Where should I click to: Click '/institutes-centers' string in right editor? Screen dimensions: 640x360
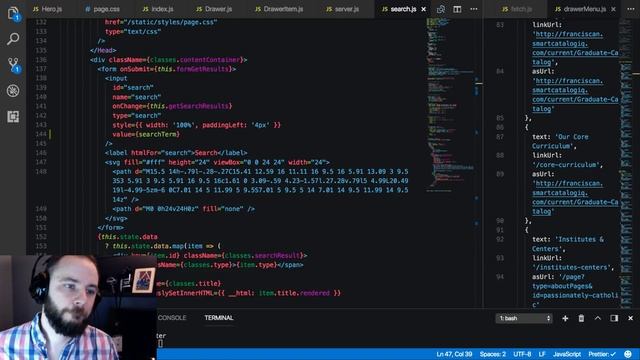pos(571,267)
